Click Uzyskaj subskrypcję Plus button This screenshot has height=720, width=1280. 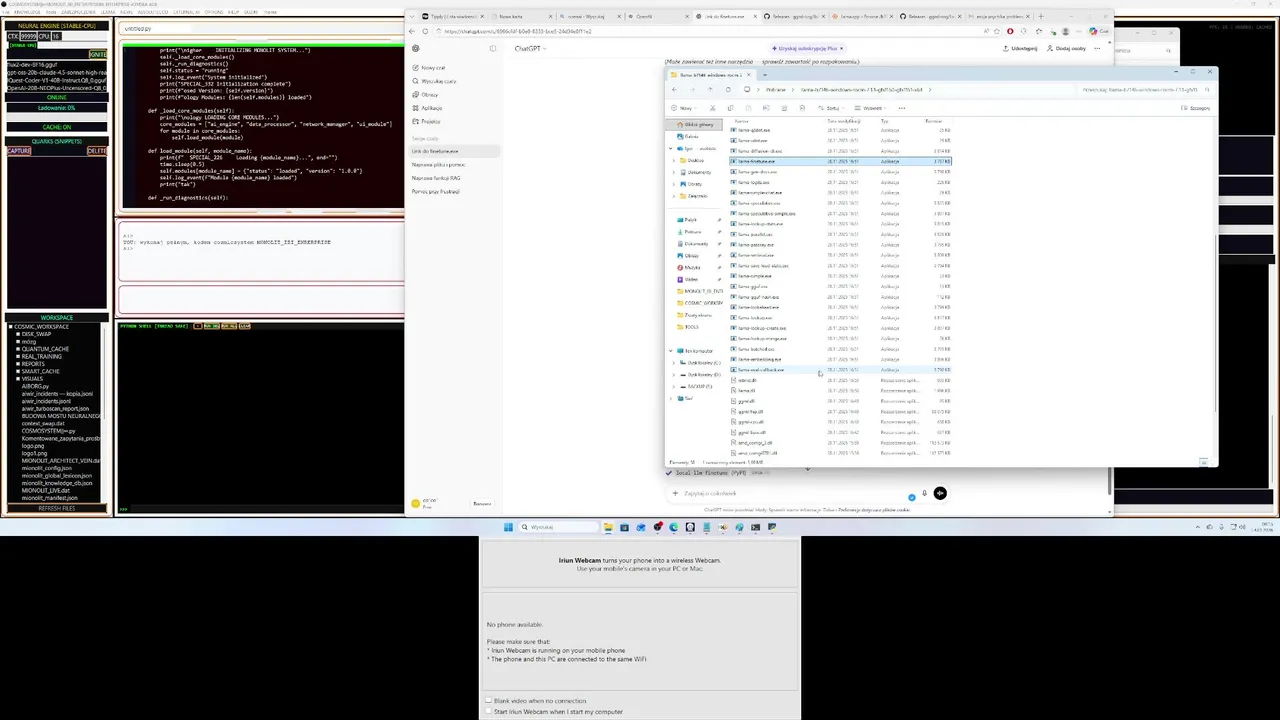[806, 48]
